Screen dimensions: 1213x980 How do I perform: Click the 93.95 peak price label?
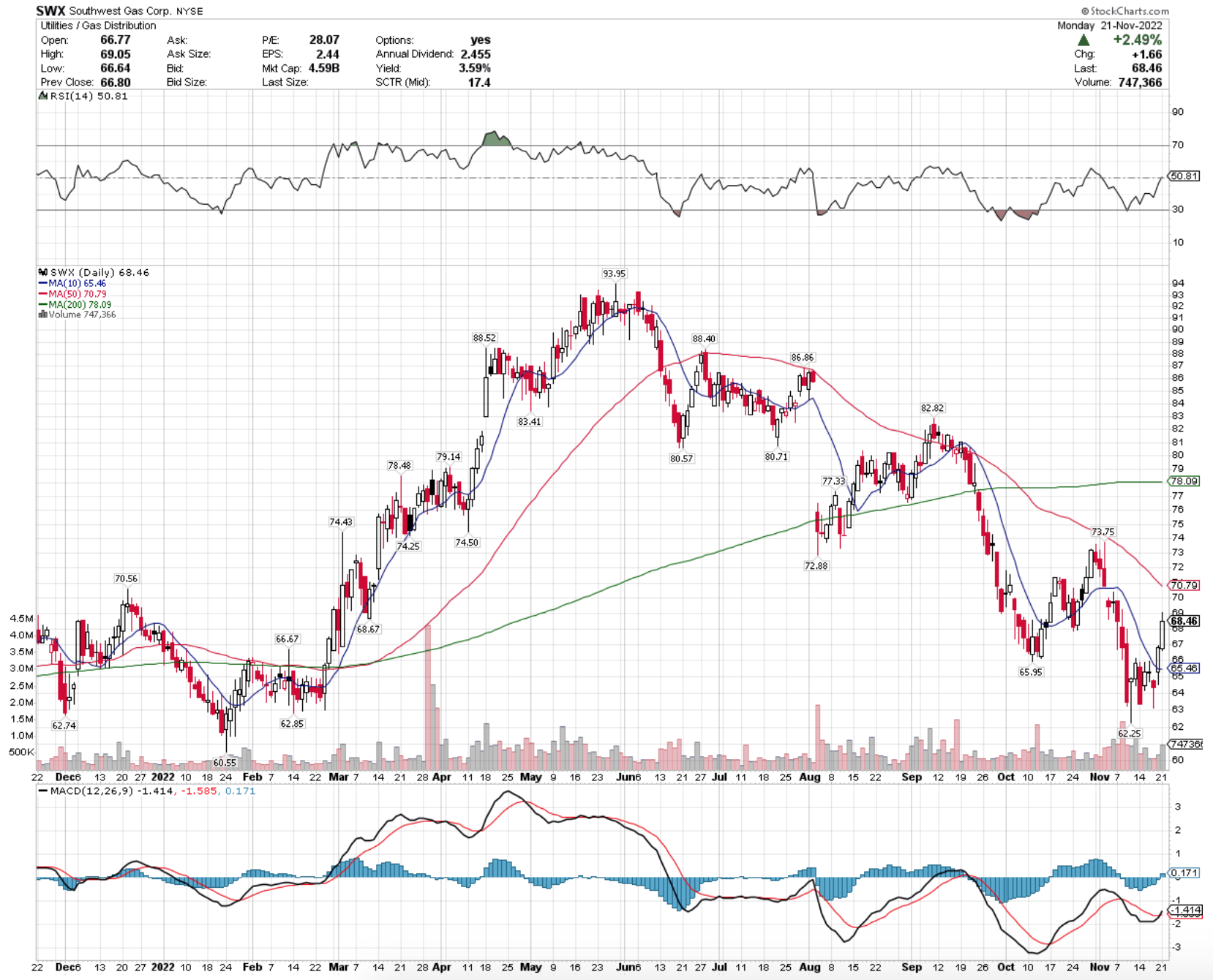coord(614,274)
